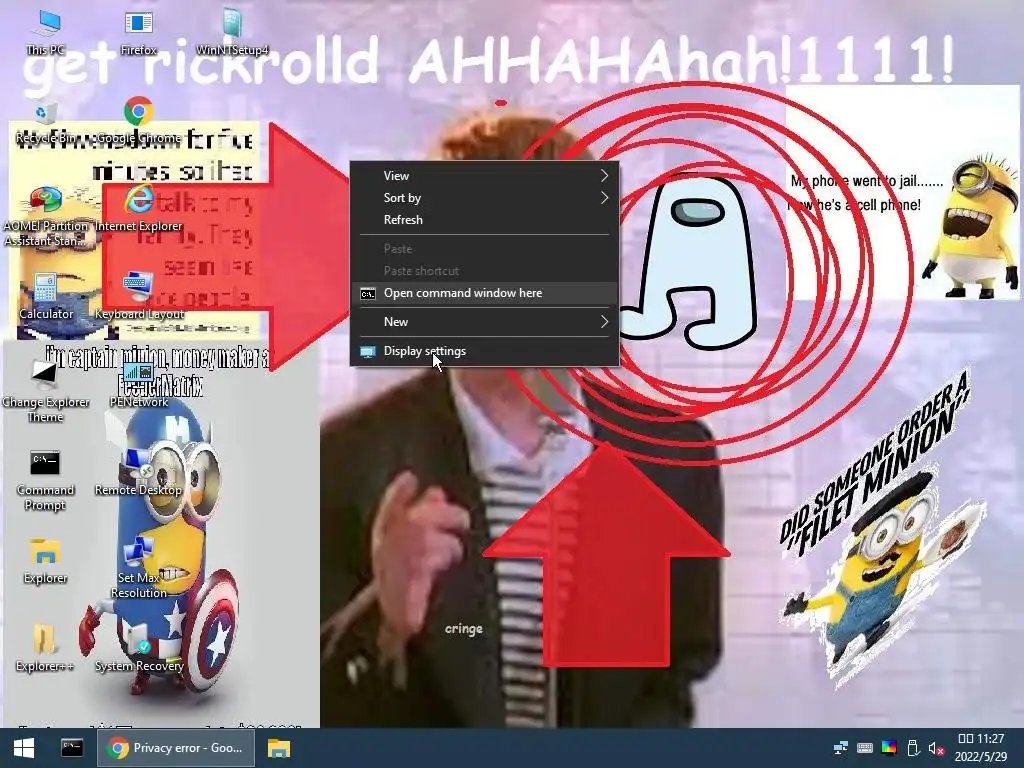
Task: Click the New context menu entry
Action: click(x=485, y=321)
